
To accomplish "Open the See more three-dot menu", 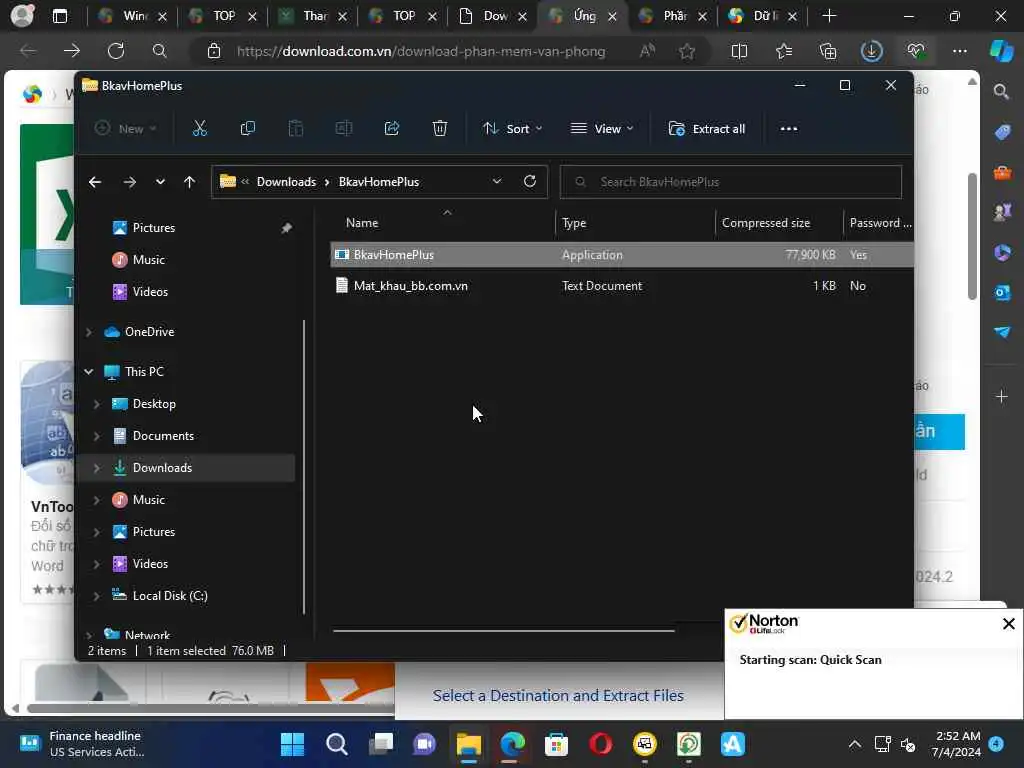I will (788, 129).
